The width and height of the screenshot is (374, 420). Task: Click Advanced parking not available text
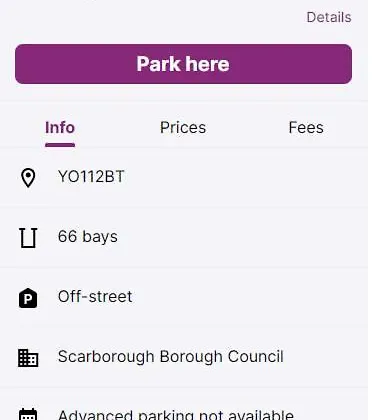pyautogui.click(x=176, y=415)
